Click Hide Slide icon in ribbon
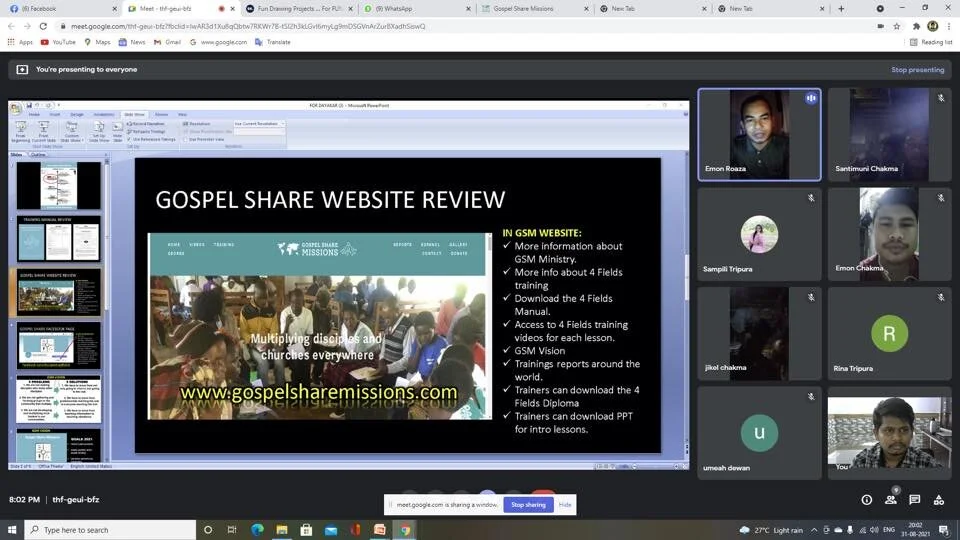This screenshot has height=540, width=960. tap(118, 133)
